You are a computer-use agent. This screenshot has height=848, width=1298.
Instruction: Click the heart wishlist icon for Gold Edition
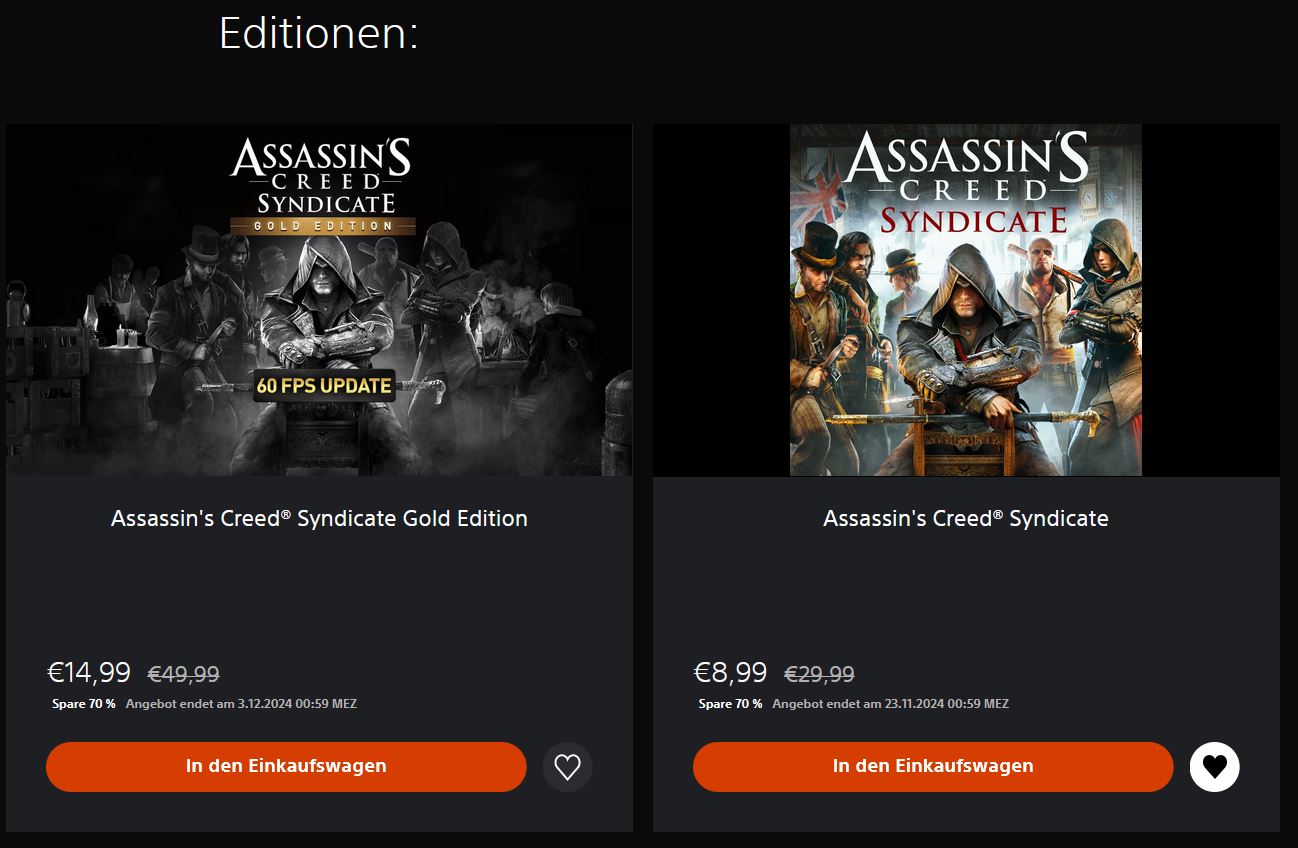click(567, 767)
